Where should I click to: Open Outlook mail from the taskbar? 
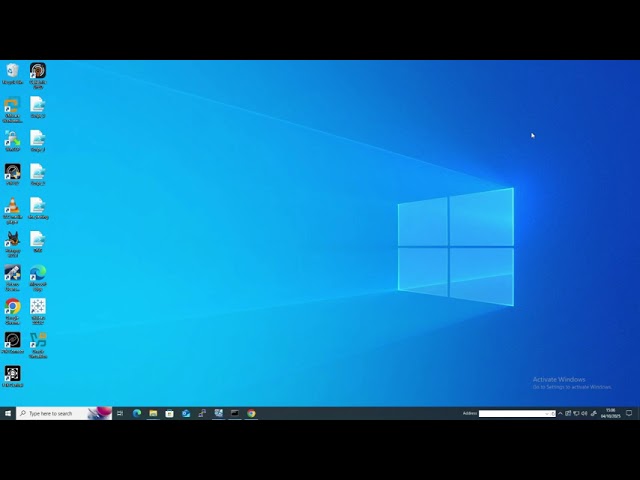point(186,413)
